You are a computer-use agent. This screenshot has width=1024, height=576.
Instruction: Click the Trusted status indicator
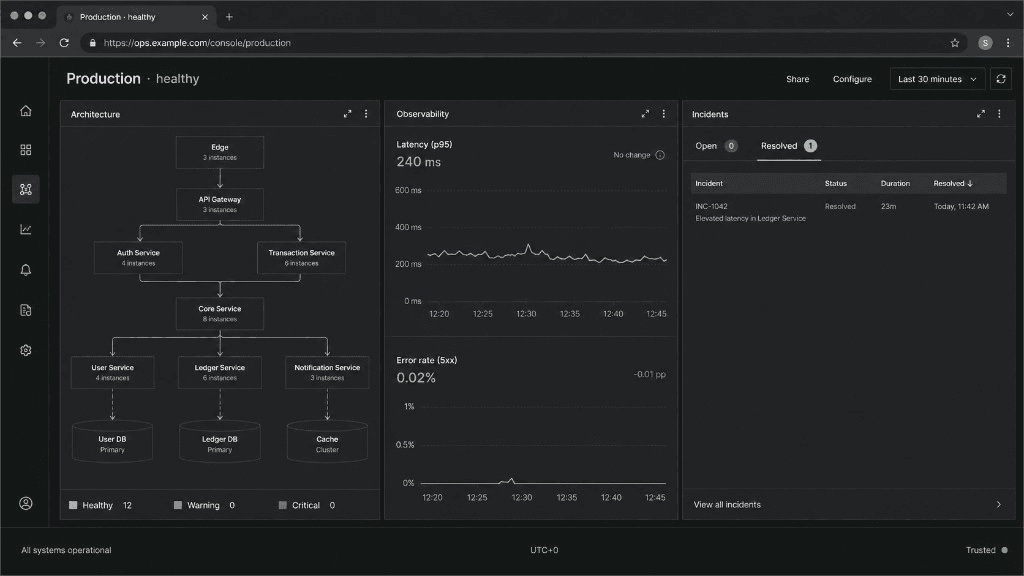point(986,550)
